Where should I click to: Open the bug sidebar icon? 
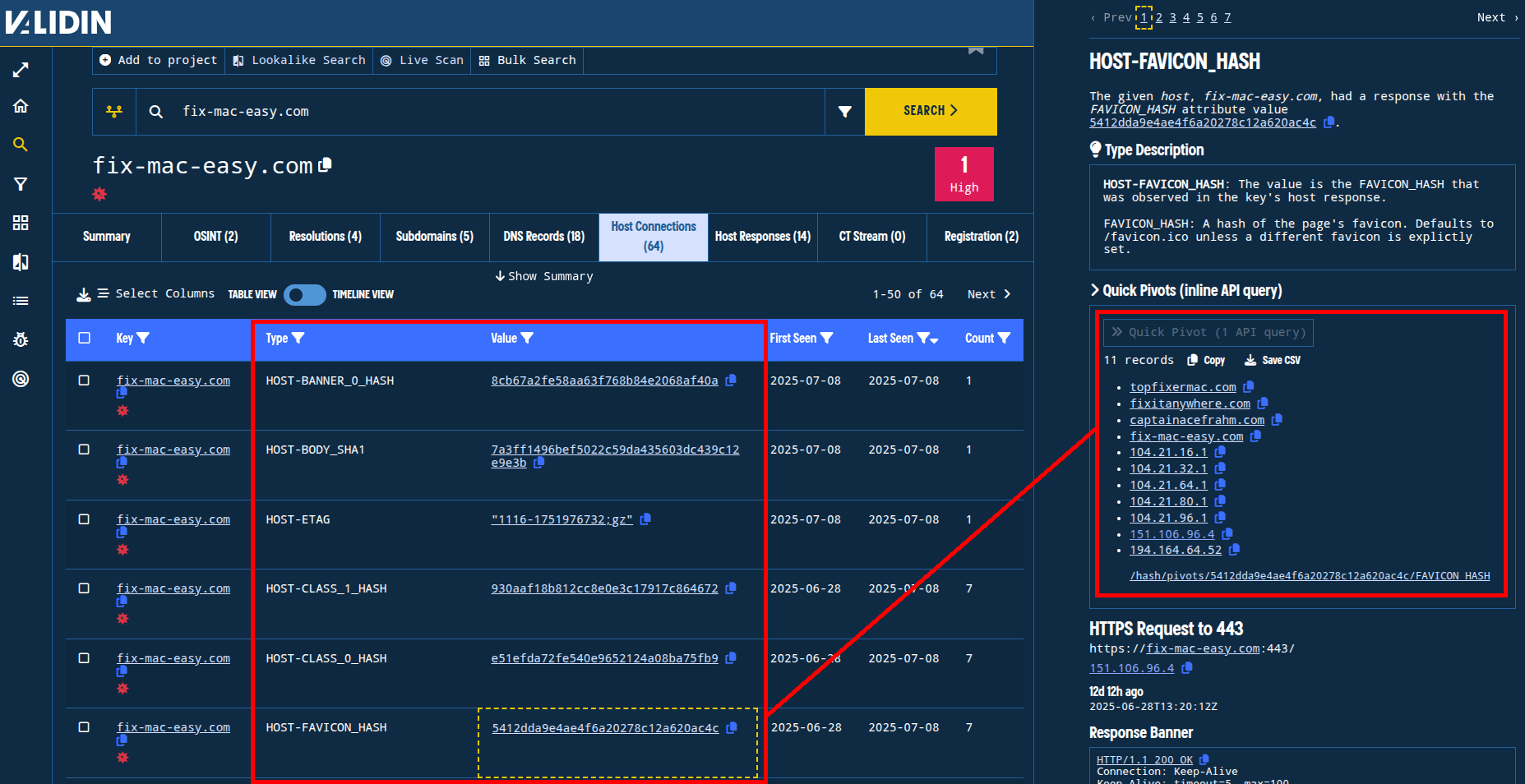point(21,339)
